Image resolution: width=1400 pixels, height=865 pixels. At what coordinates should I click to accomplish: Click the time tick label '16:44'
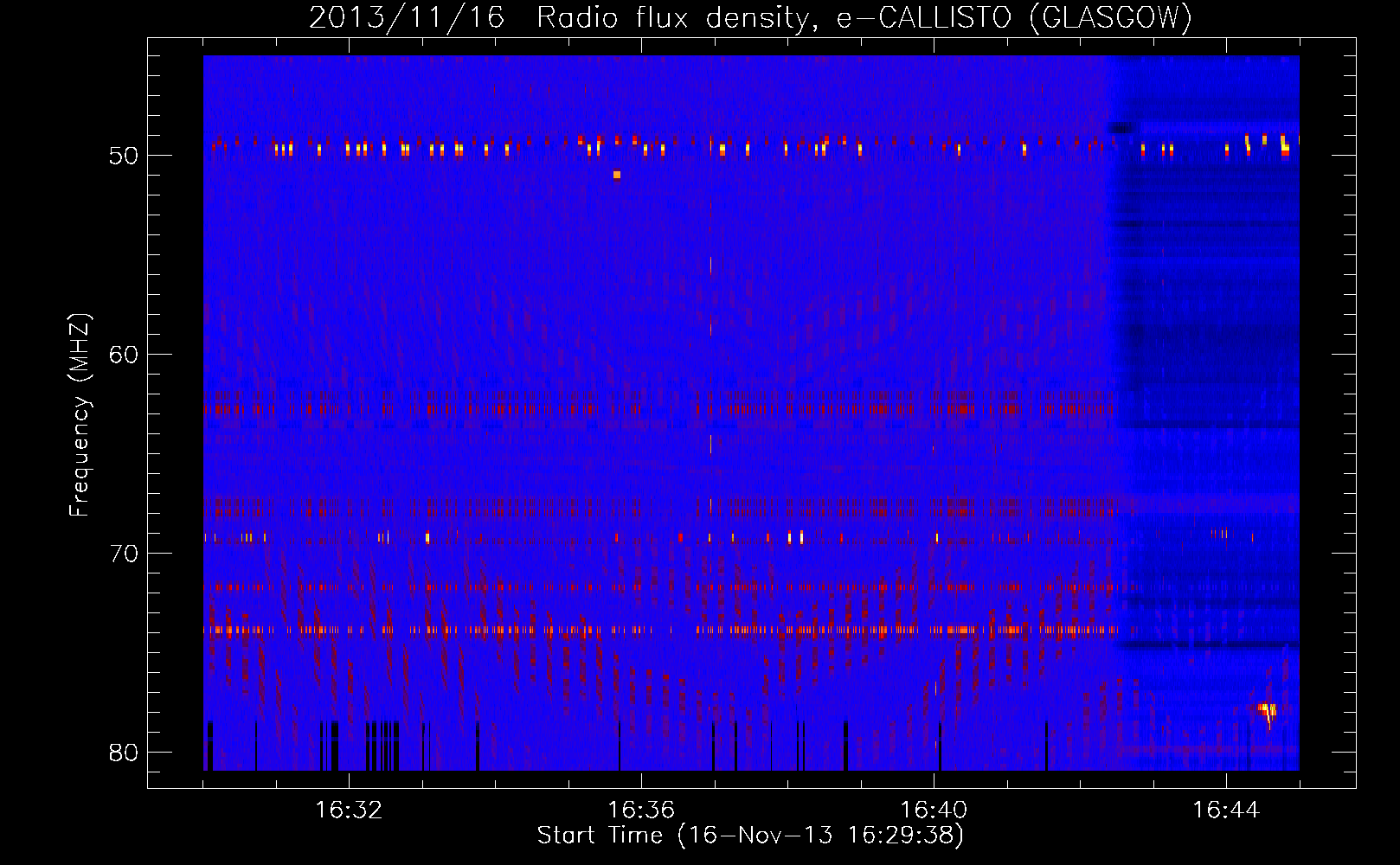coord(1226,810)
